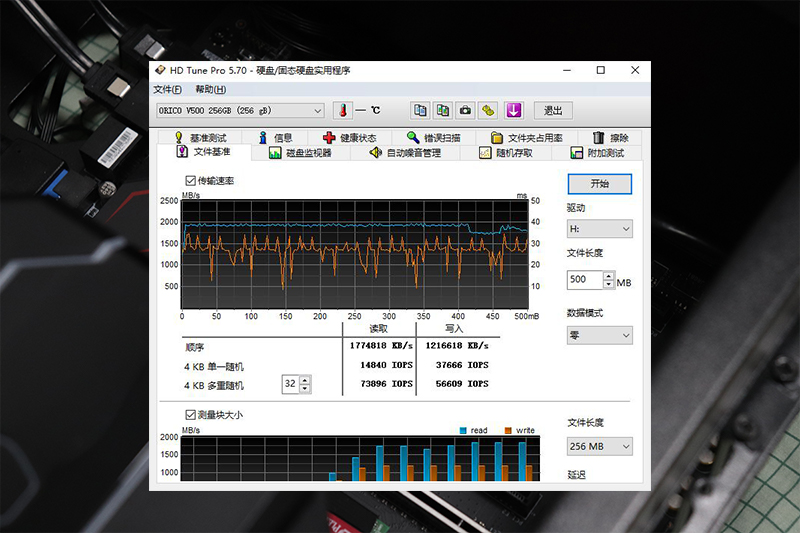800x533 pixels.
Task: Click the copy screenshot to clipboard icon
Action: pos(442,110)
